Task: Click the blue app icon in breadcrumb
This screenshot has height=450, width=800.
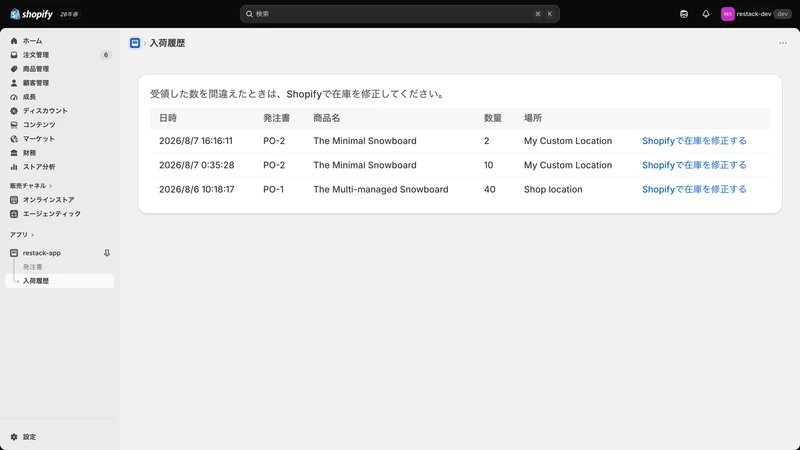Action: (x=135, y=43)
